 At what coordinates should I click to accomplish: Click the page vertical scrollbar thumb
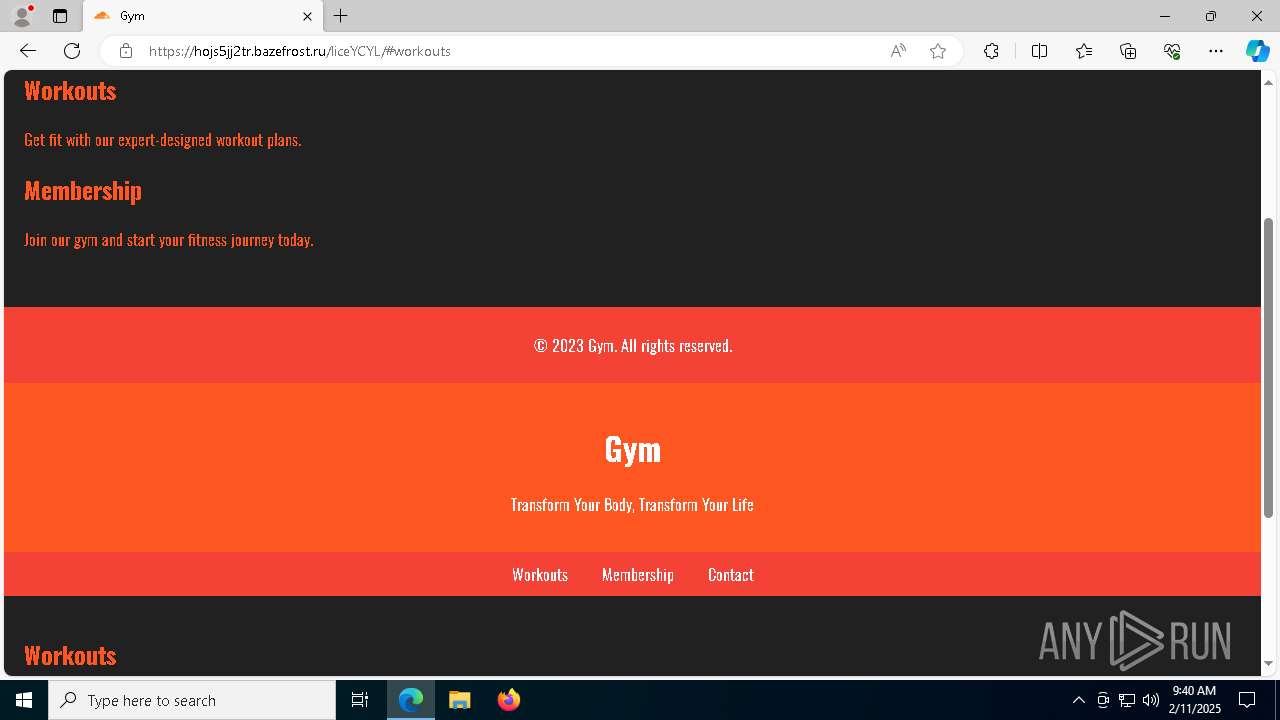[x=1269, y=367]
